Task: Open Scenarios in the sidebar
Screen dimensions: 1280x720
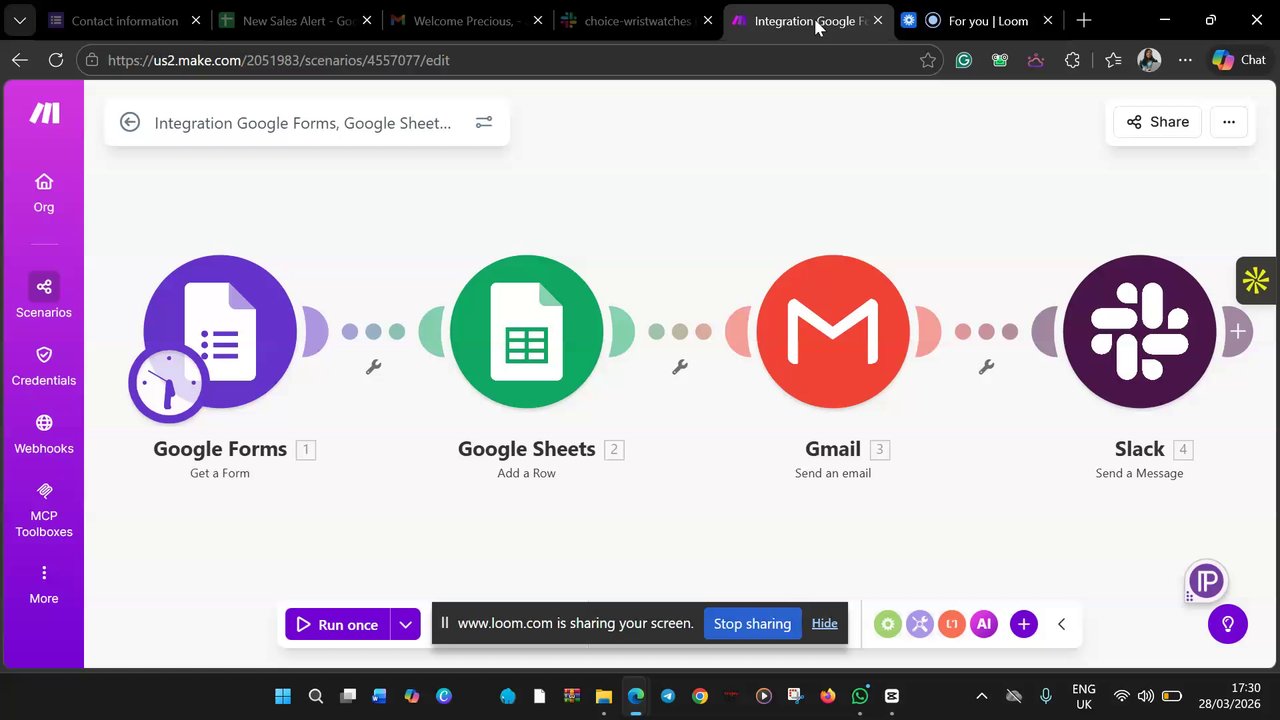Action: (44, 297)
